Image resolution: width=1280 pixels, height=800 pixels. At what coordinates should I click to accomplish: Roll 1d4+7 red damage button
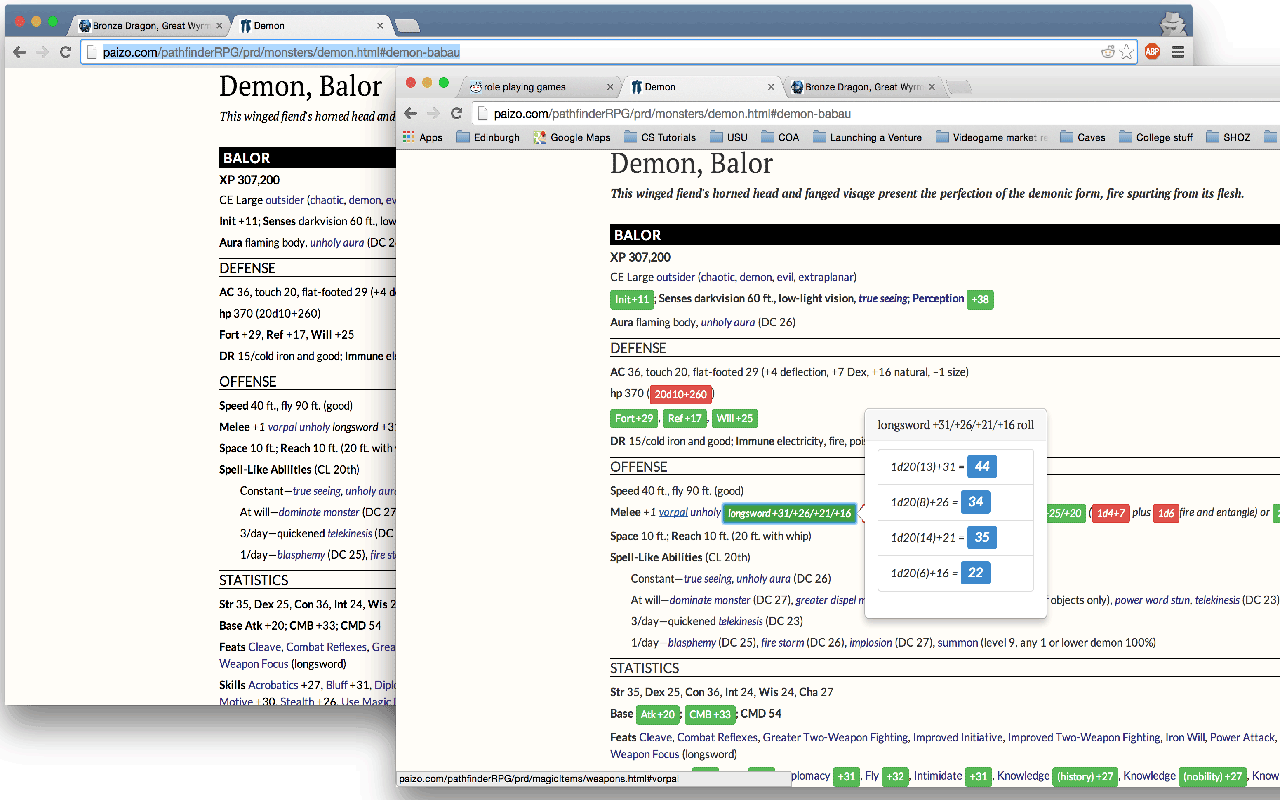[x=1109, y=513]
